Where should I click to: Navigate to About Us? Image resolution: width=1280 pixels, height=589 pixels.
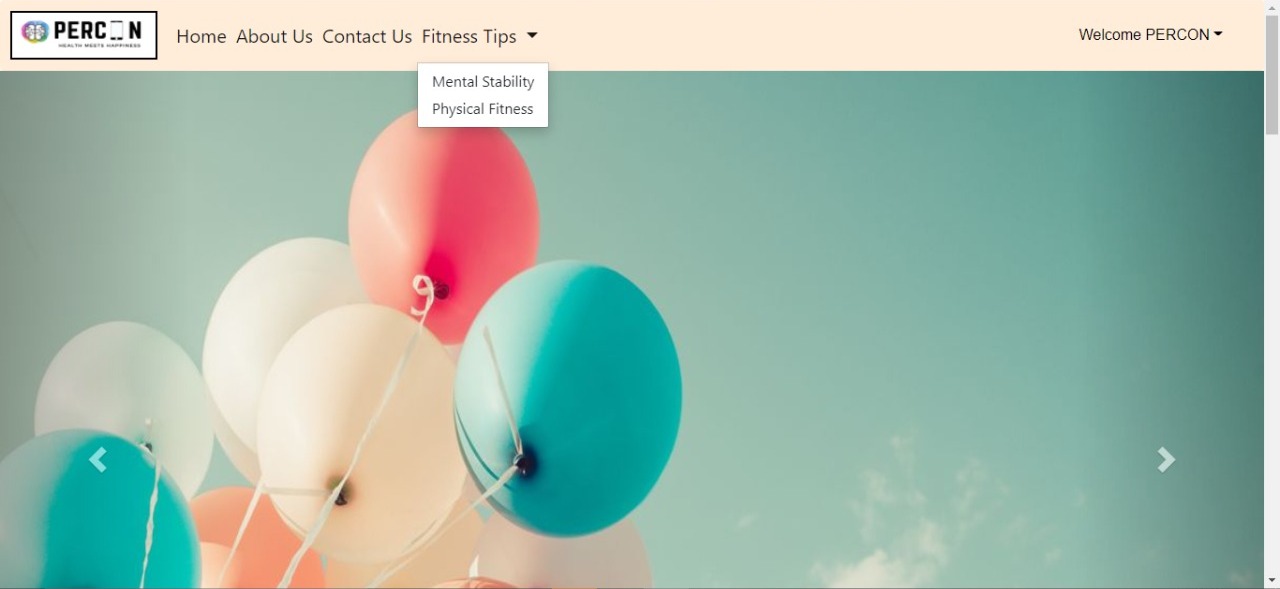pyautogui.click(x=274, y=36)
